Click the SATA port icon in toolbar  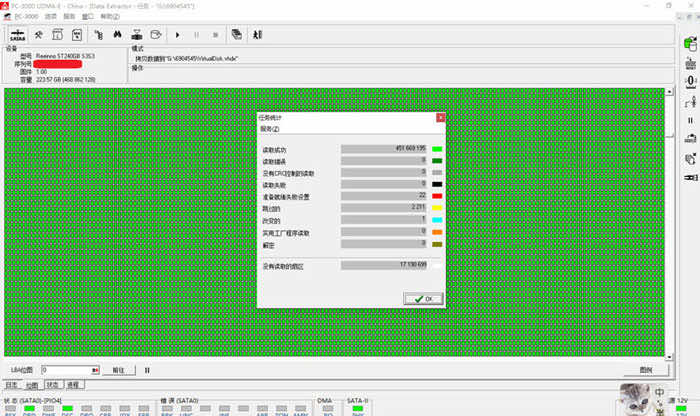coord(17,34)
